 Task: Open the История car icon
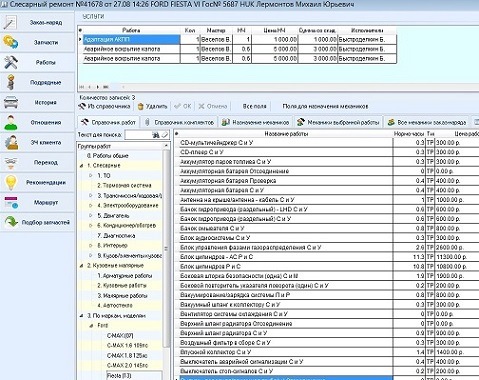(x=11, y=102)
